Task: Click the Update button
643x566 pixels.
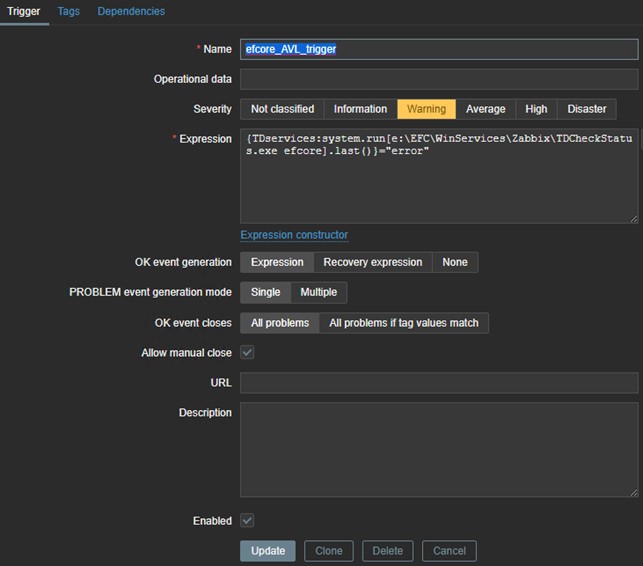Action: pyautogui.click(x=267, y=551)
